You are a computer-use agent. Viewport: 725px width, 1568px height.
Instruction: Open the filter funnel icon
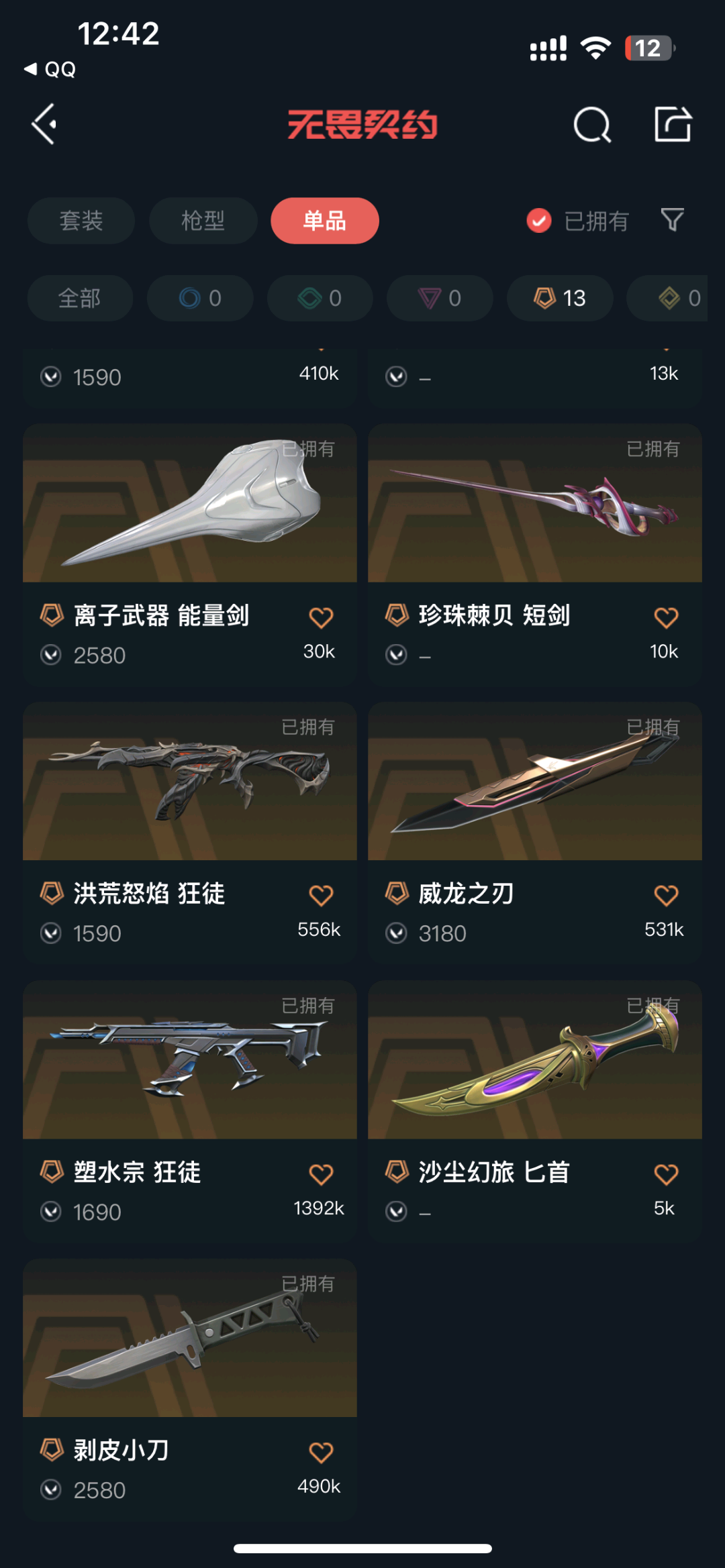coord(672,220)
